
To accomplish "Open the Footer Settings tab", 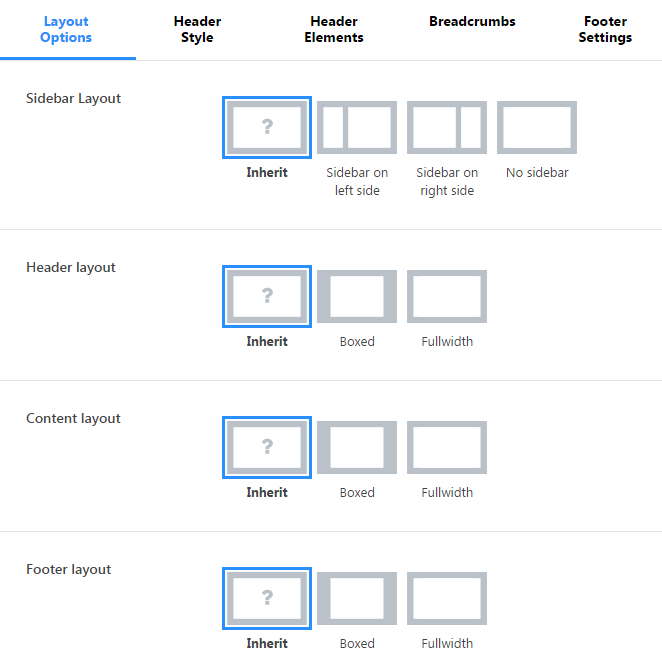I will (605, 29).
